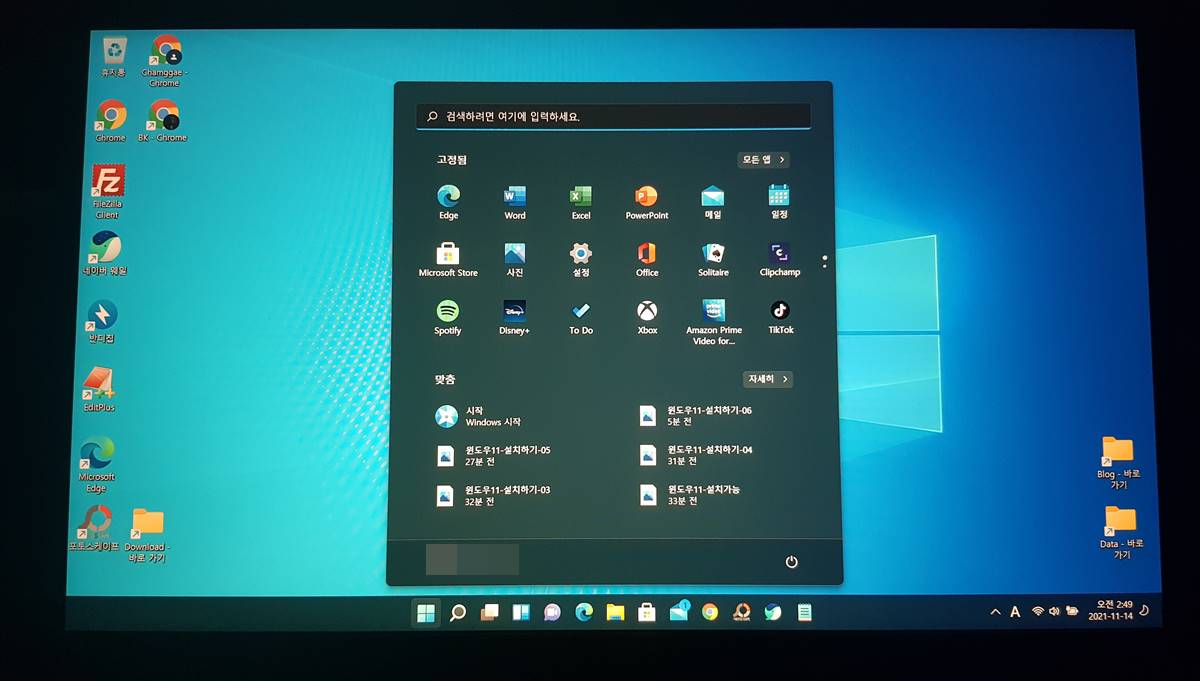Open the Naver Whale taskbar icon
This screenshot has width=1200, height=681.
tap(773, 613)
